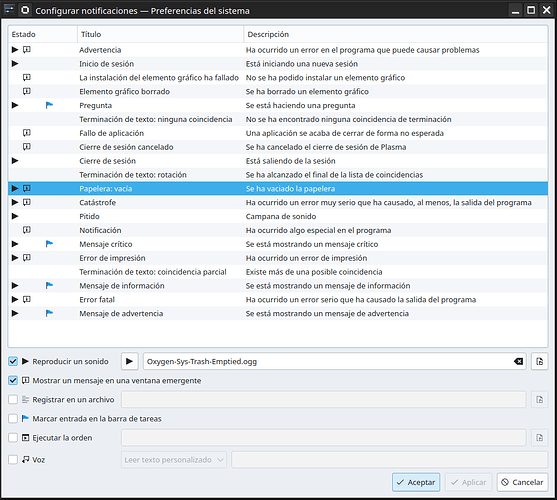Enable Marcar entrada en la barra de tareas
The height and width of the screenshot is (500, 557).
tap(13, 419)
